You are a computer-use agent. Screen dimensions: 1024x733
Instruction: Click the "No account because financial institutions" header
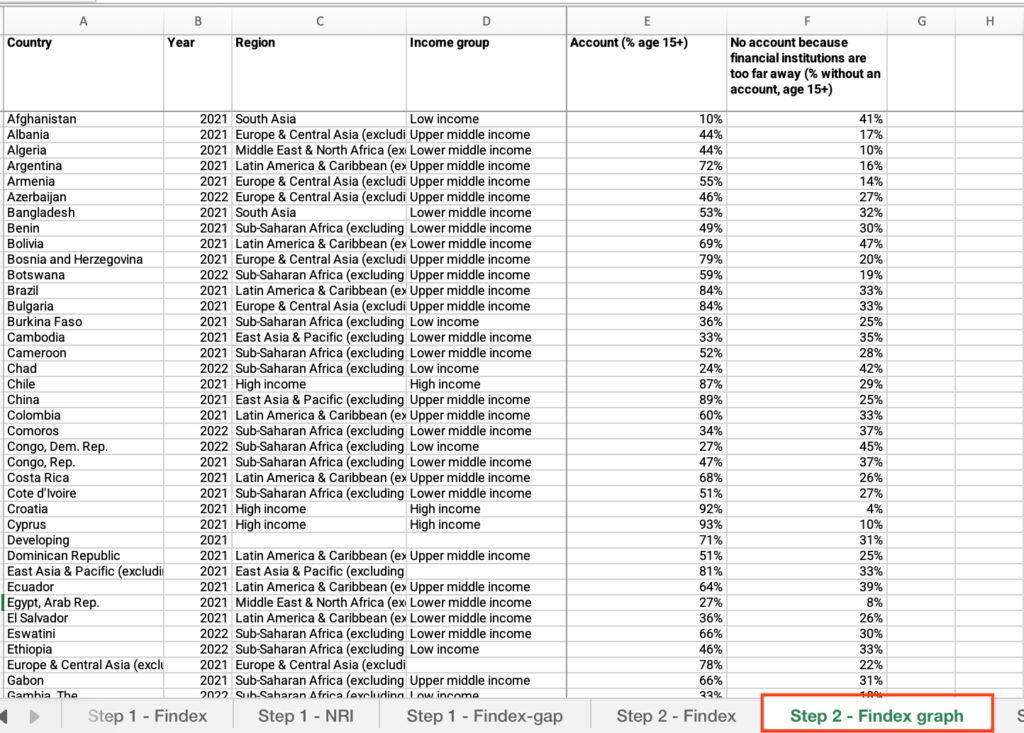pos(807,73)
